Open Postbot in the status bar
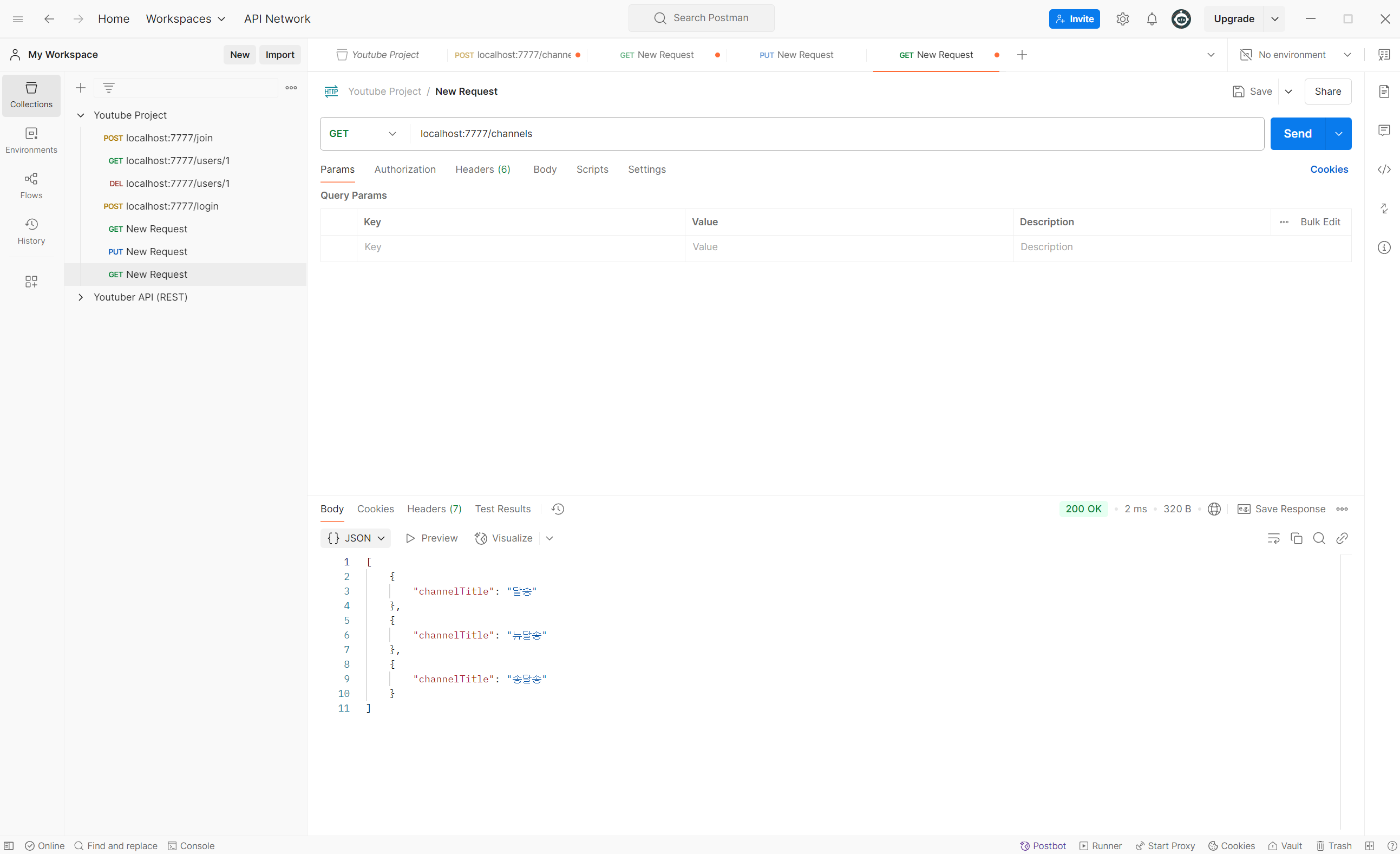The image size is (1400, 854). pyautogui.click(x=1043, y=846)
